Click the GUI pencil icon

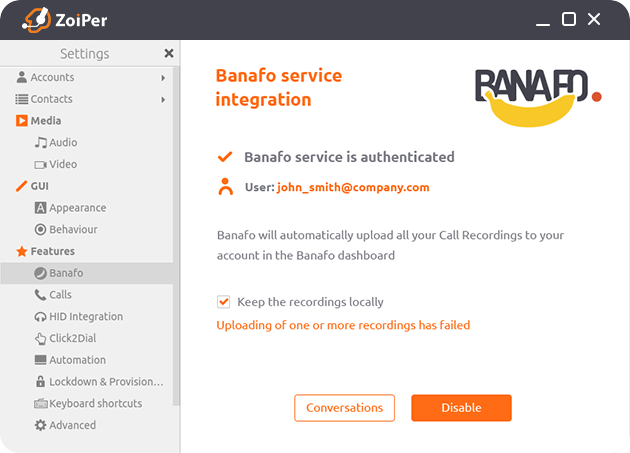coord(21,186)
